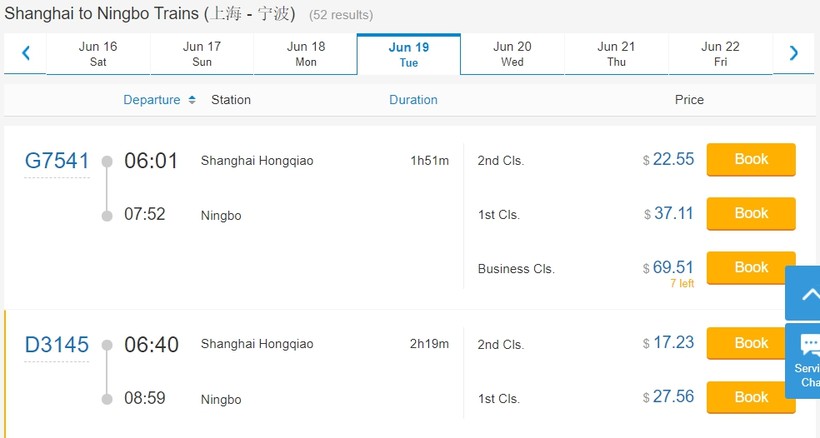Sort trains by Departure time
The width and height of the screenshot is (820, 438).
pyautogui.click(x=152, y=100)
